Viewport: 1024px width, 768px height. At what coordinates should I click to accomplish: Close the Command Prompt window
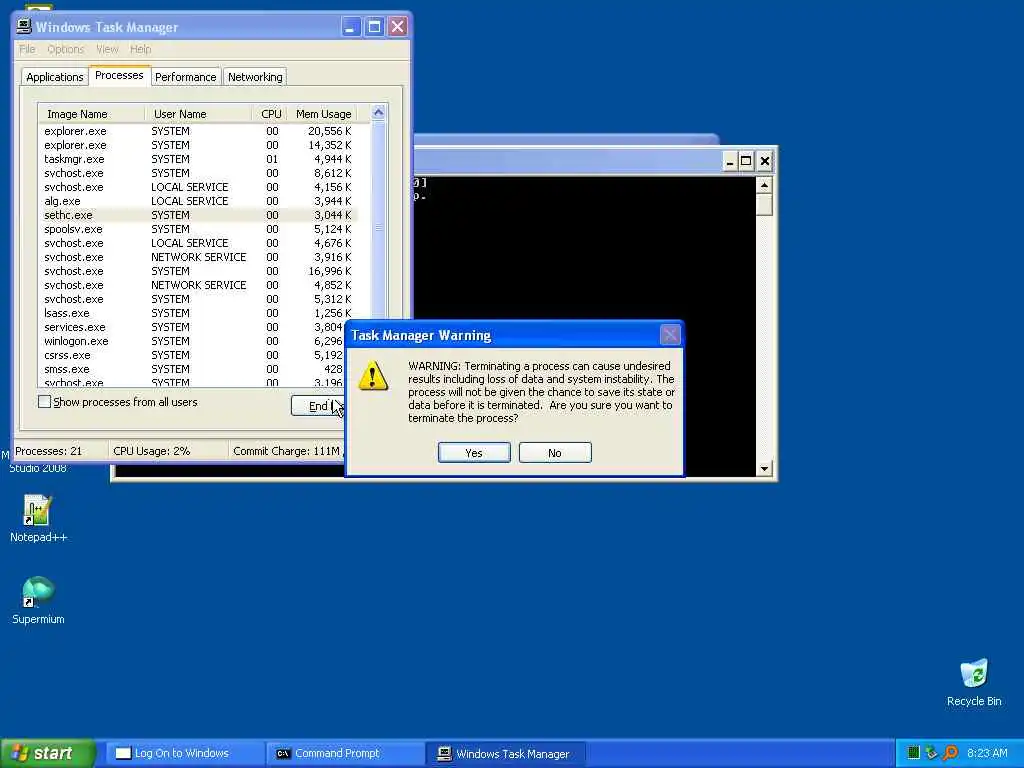click(x=765, y=161)
